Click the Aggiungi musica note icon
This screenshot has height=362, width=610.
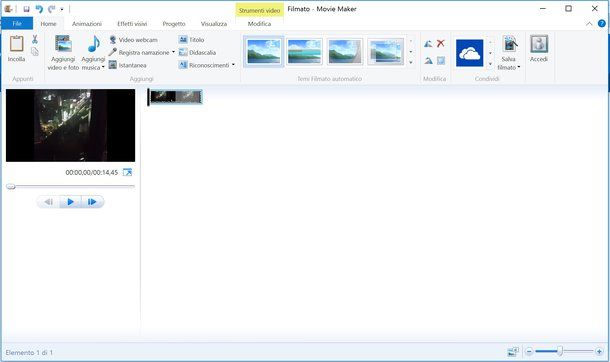(93, 44)
